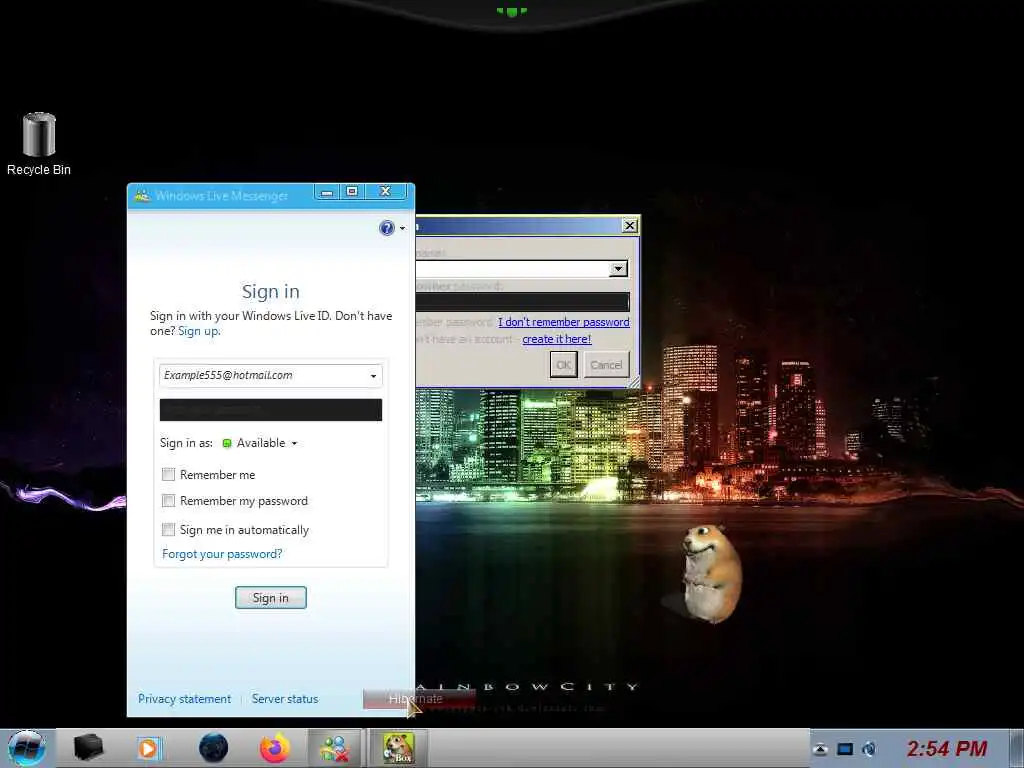Select the Windows Live Messenger taskbar button

(334, 748)
